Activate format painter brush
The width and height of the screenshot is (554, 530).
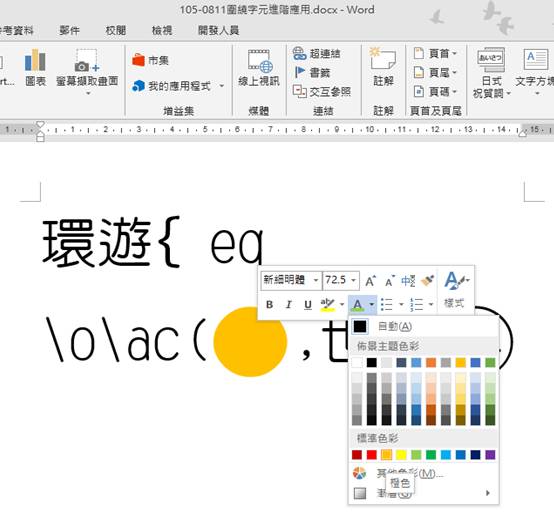coord(428,281)
